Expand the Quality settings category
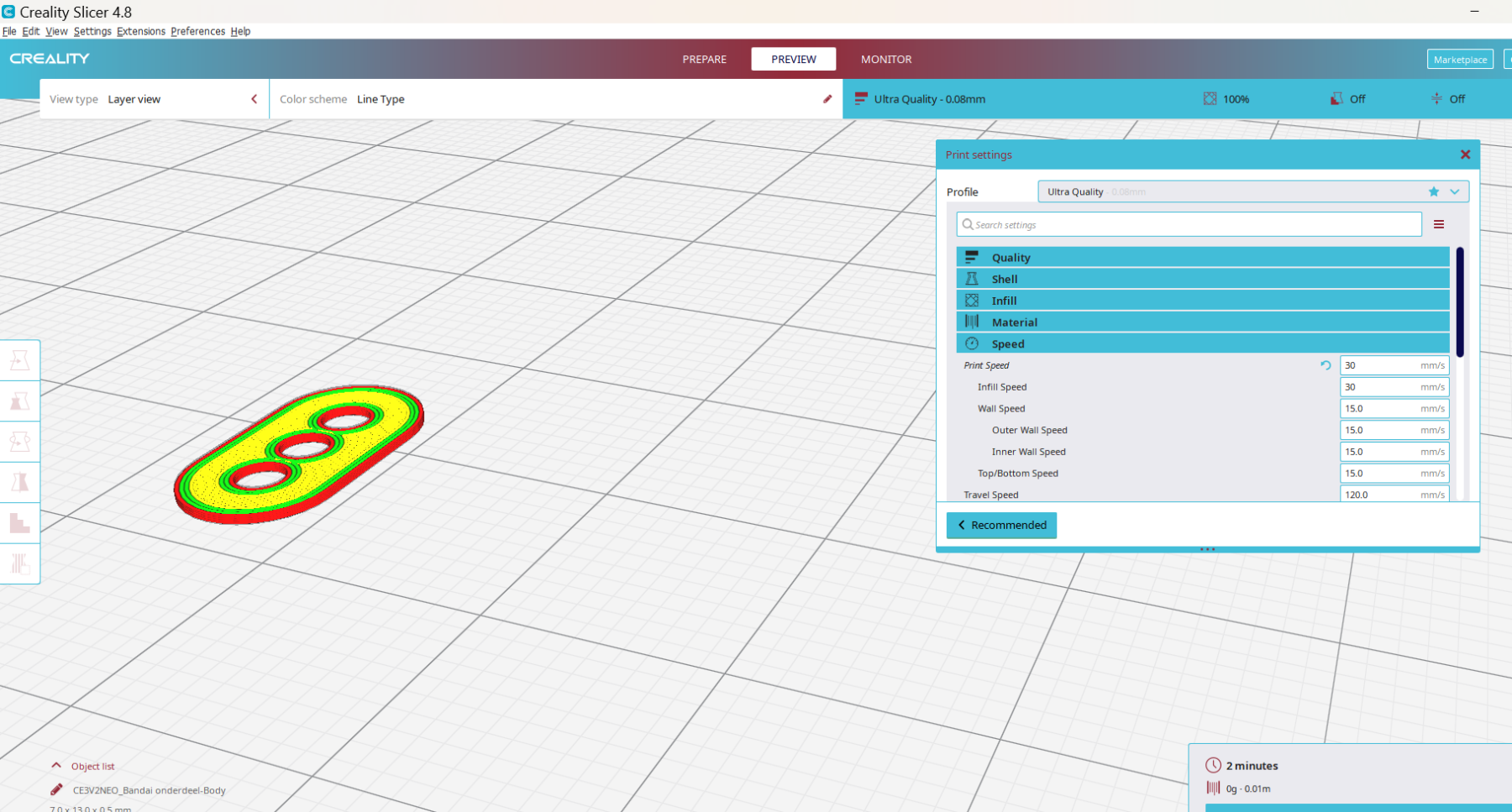Screen dimensions: 1512x812 [x=1203, y=257]
